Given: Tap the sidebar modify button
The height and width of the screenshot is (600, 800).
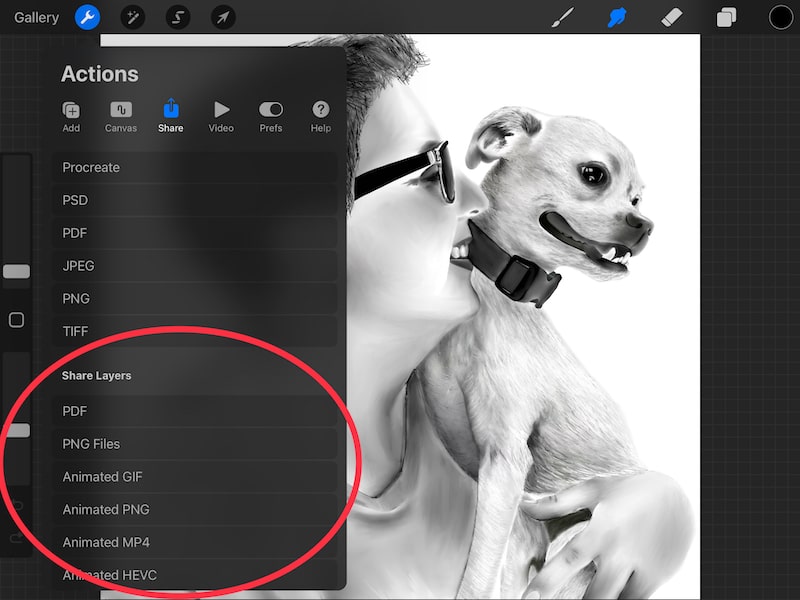Looking at the screenshot, I should click(x=16, y=320).
